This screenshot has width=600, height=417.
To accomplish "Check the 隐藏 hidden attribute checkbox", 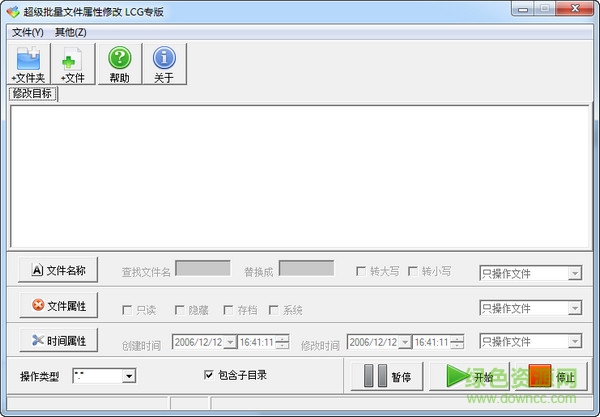I will [180, 310].
